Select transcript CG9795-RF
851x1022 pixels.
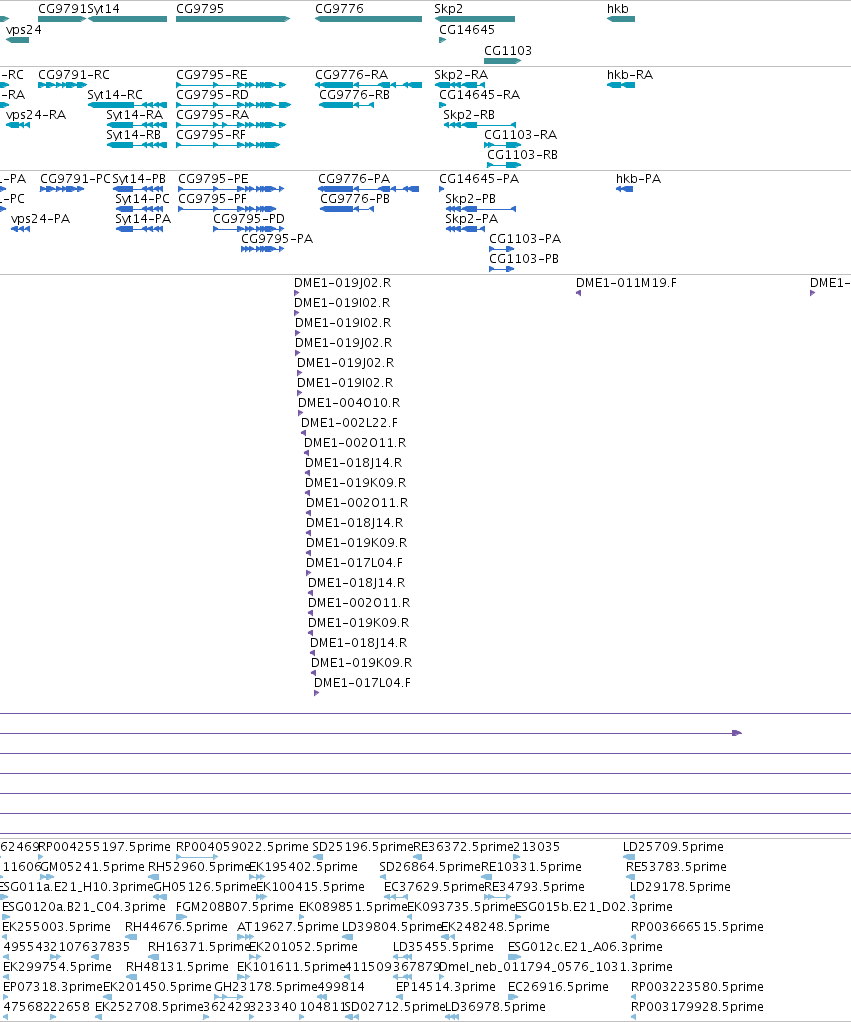(x=228, y=145)
